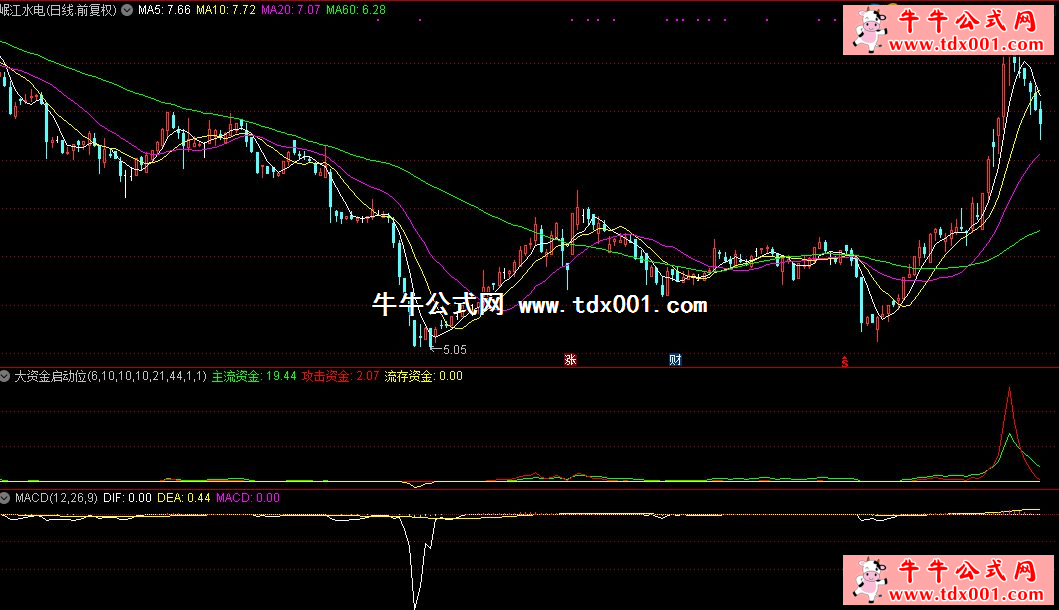Click the cow mascot in bottom-right logo
Image resolution: width=1059 pixels, height=610 pixels.
pyautogui.click(x=865, y=581)
